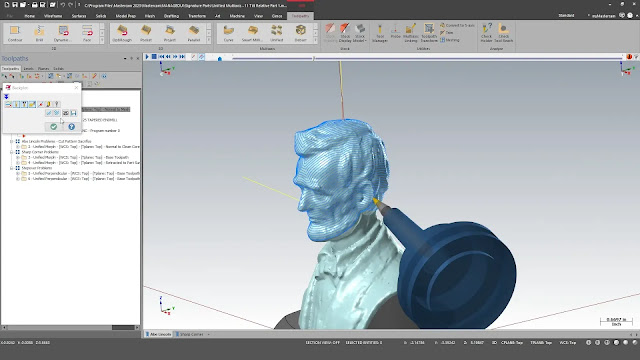Select the Abe Lincoln viewsheet tab

[x=159, y=334]
